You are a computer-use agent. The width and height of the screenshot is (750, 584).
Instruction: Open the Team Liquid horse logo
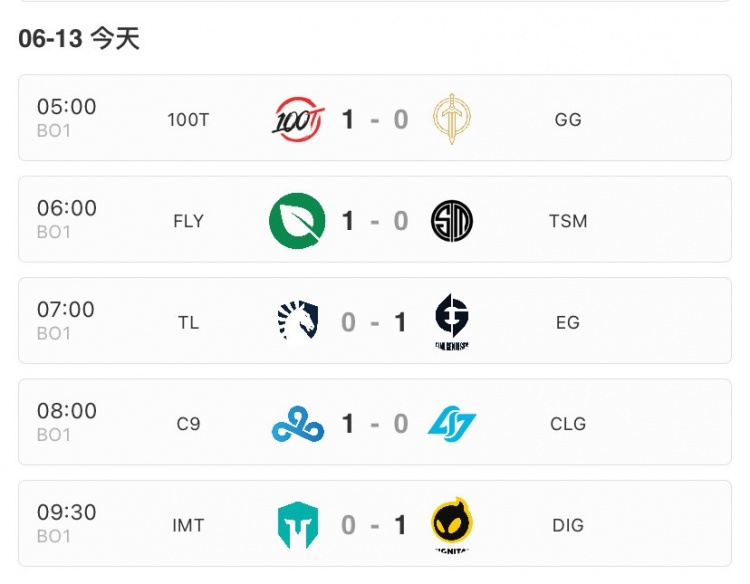[x=297, y=322]
